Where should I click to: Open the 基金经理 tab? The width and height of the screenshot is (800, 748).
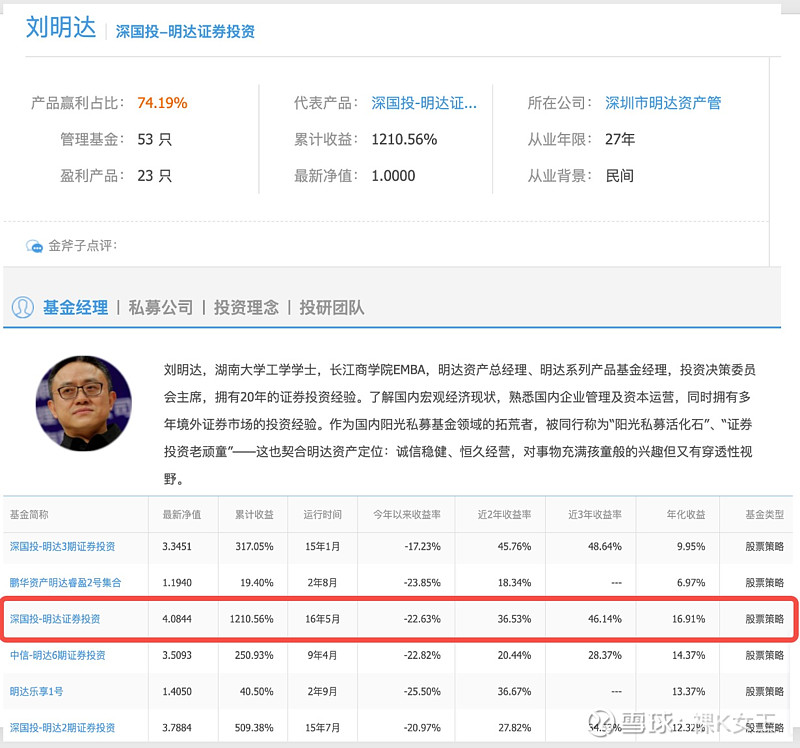(x=76, y=308)
